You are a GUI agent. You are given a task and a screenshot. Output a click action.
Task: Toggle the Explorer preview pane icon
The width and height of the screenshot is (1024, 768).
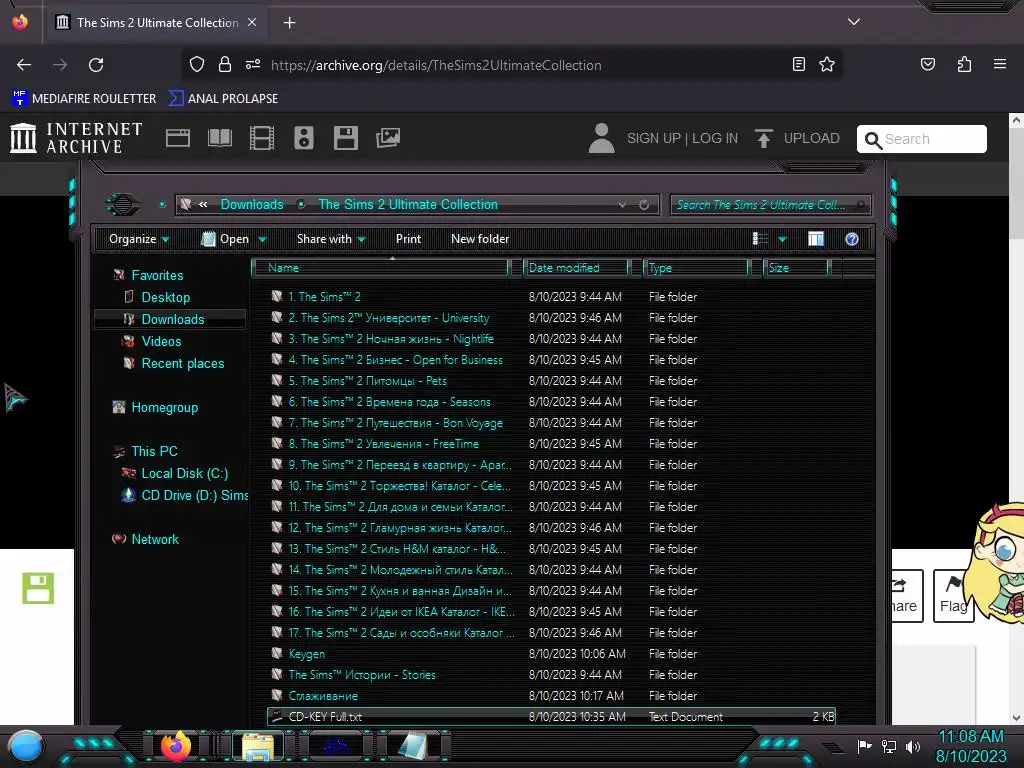[816, 239]
